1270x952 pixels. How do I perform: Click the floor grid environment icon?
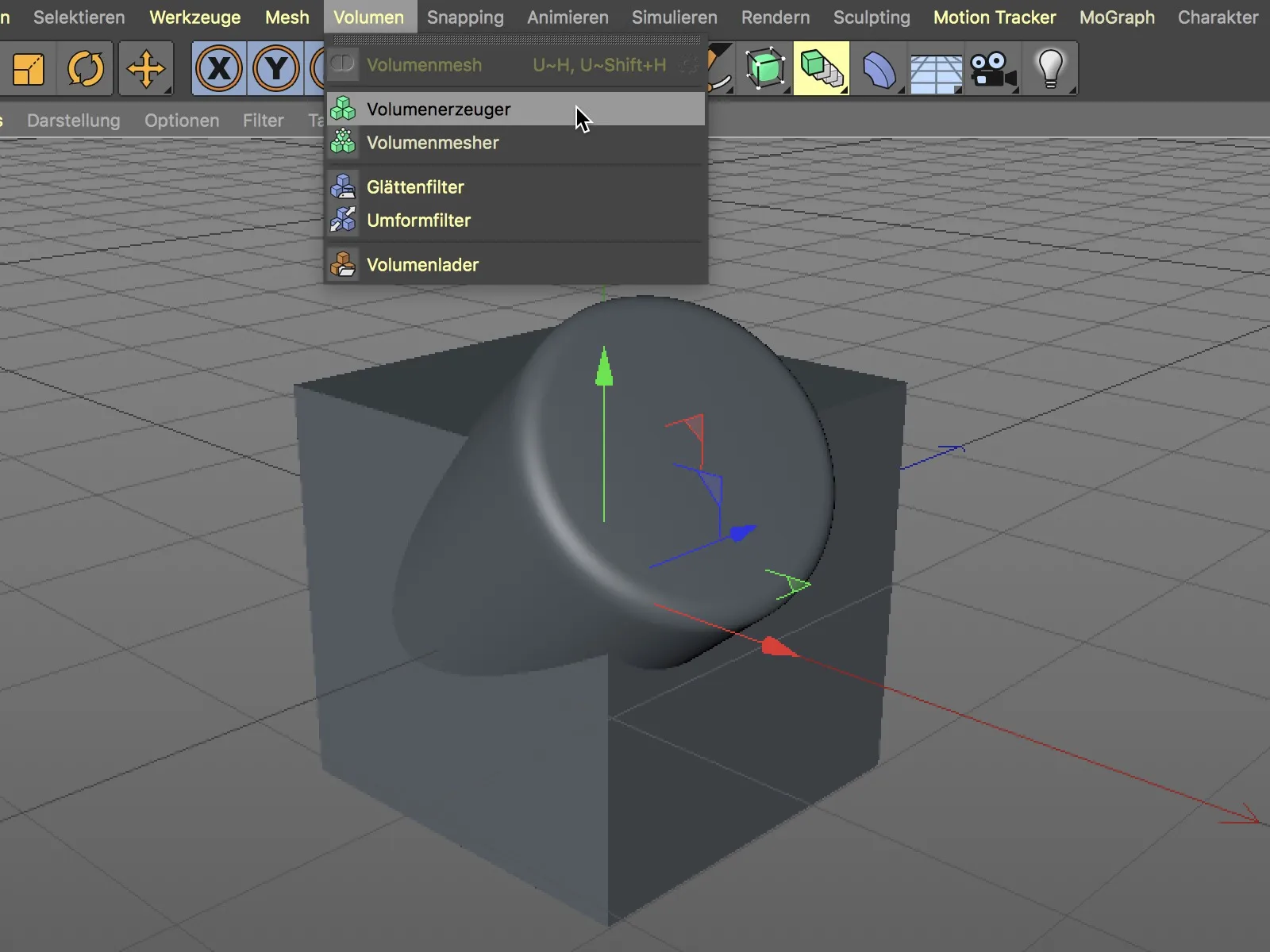(936, 73)
